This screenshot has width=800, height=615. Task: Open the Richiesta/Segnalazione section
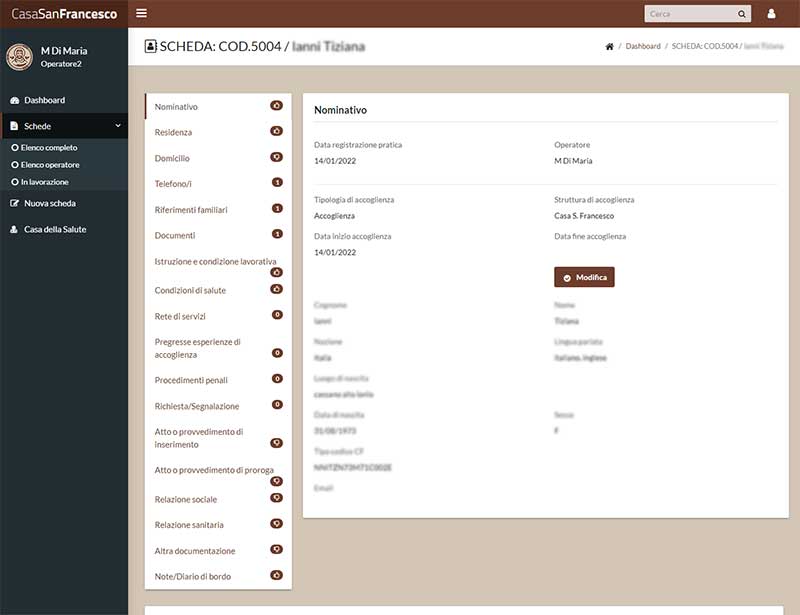point(218,406)
